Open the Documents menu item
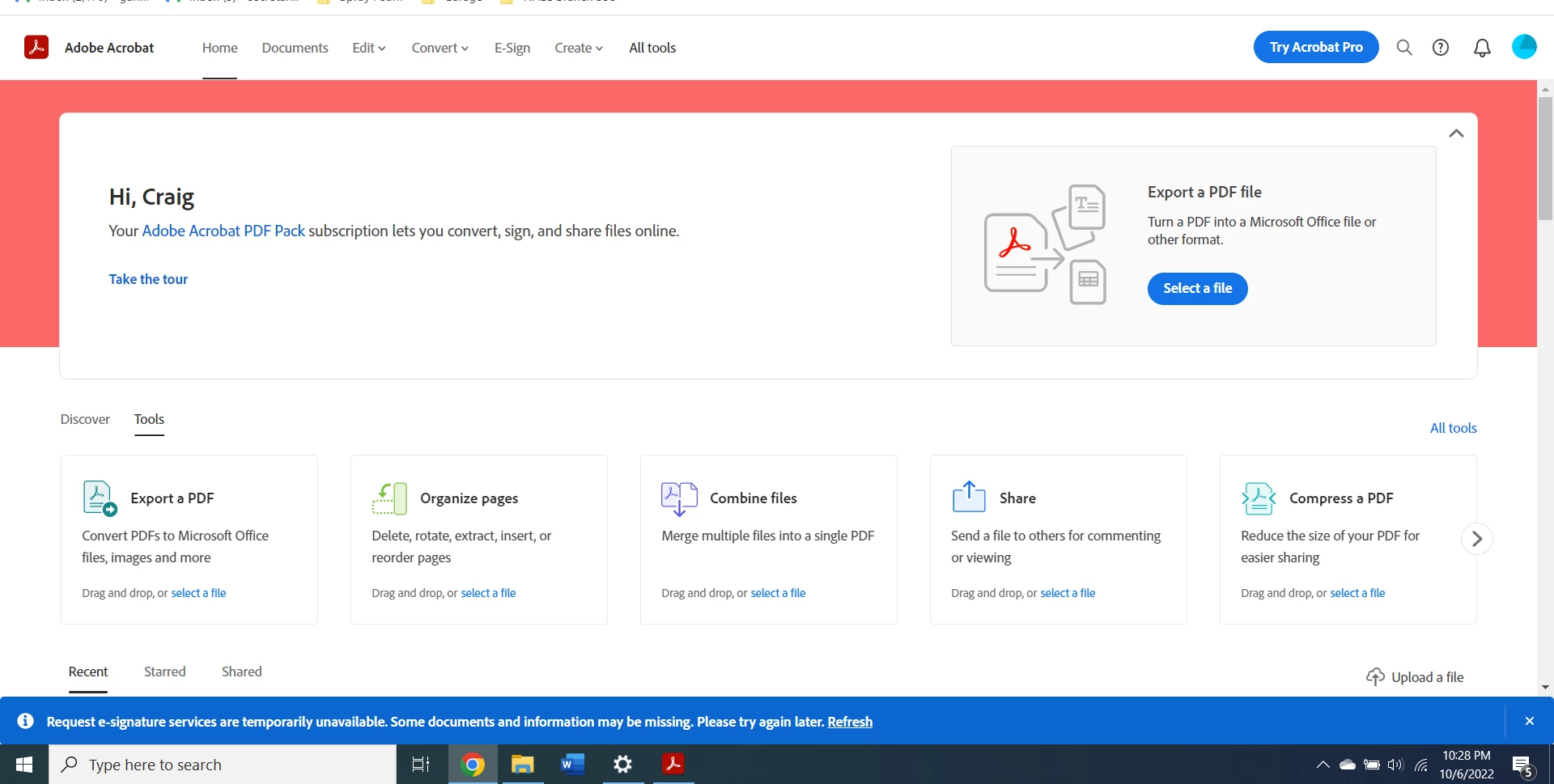 coord(295,48)
